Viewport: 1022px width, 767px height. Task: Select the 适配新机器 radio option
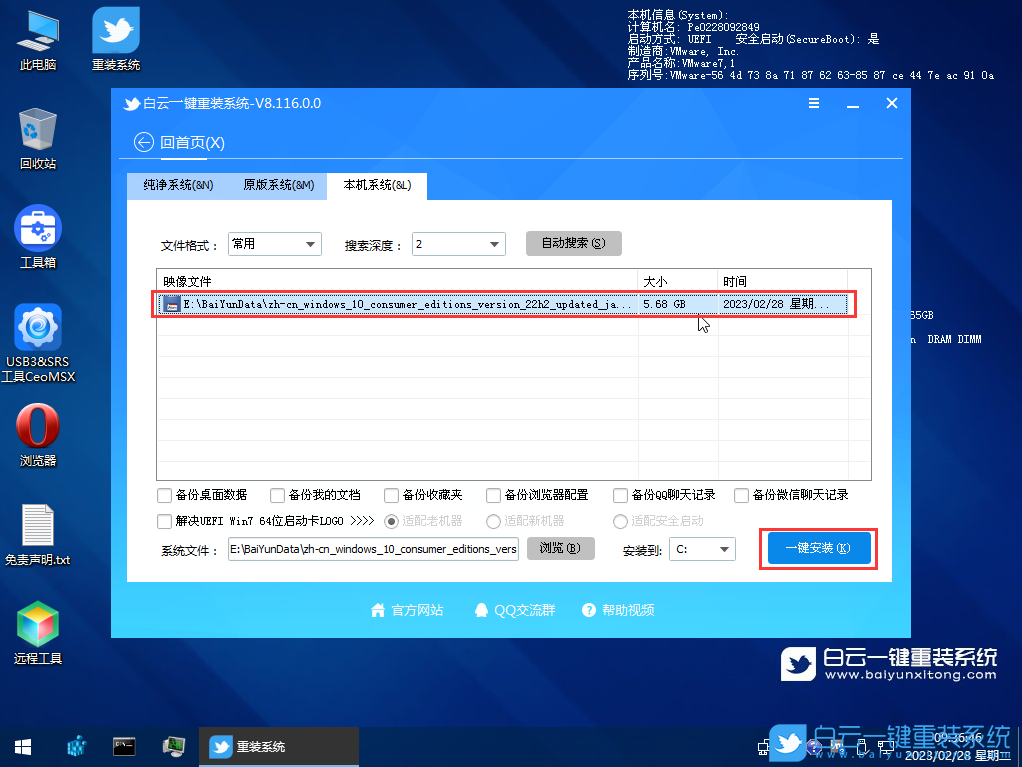click(x=493, y=520)
